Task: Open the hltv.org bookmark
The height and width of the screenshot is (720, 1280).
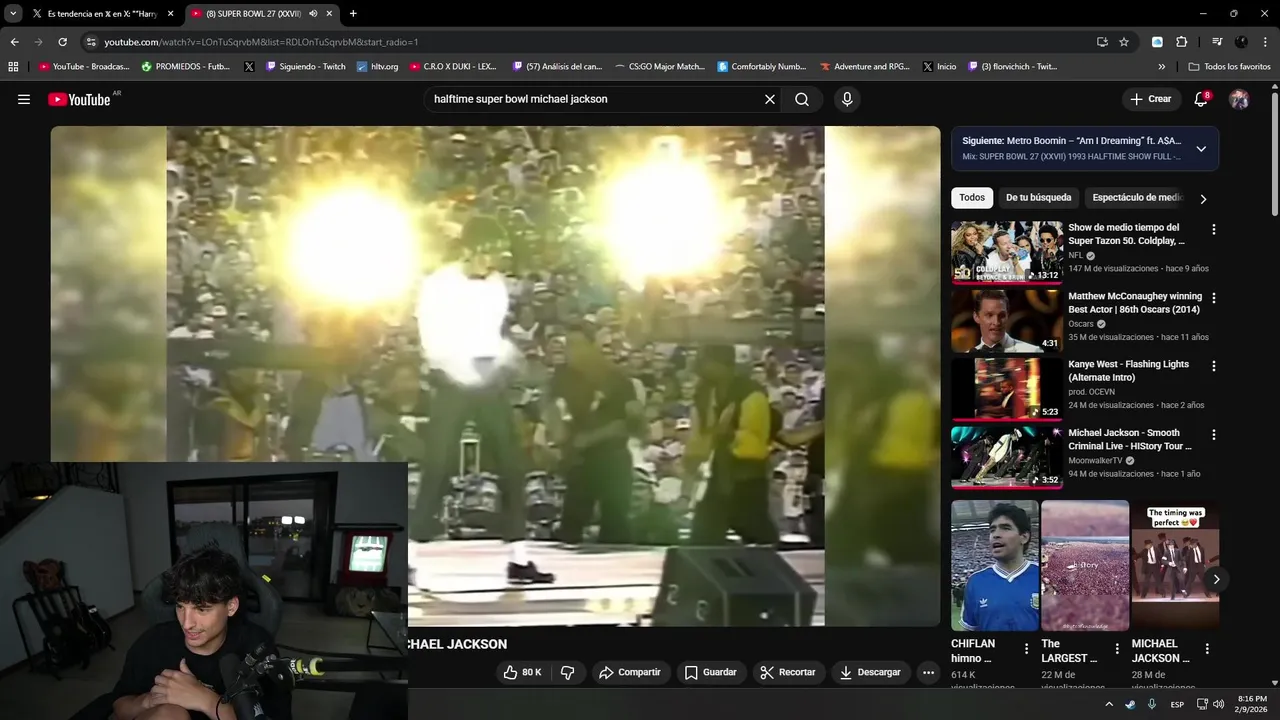Action: (377, 67)
